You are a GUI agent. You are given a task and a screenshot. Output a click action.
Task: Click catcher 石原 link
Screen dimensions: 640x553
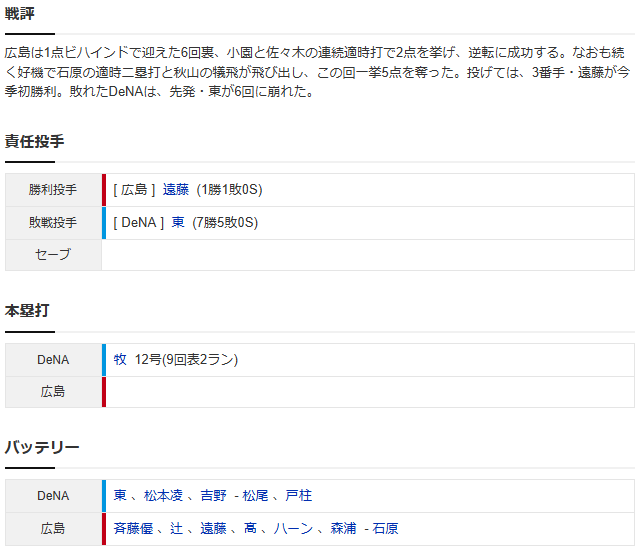click(385, 529)
